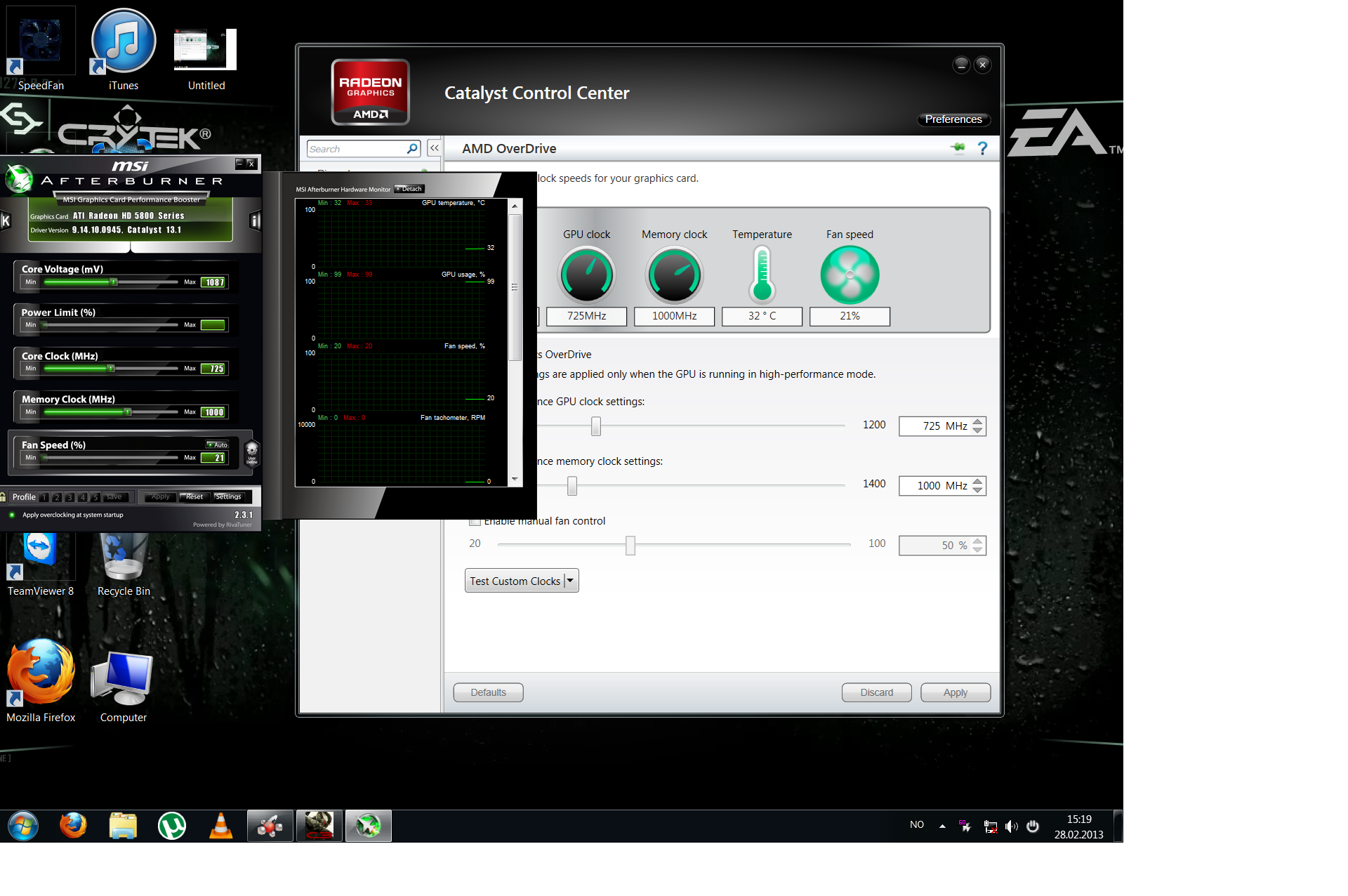Click the Temperature thermometer icon
1348x896 pixels.
pyautogui.click(x=762, y=275)
